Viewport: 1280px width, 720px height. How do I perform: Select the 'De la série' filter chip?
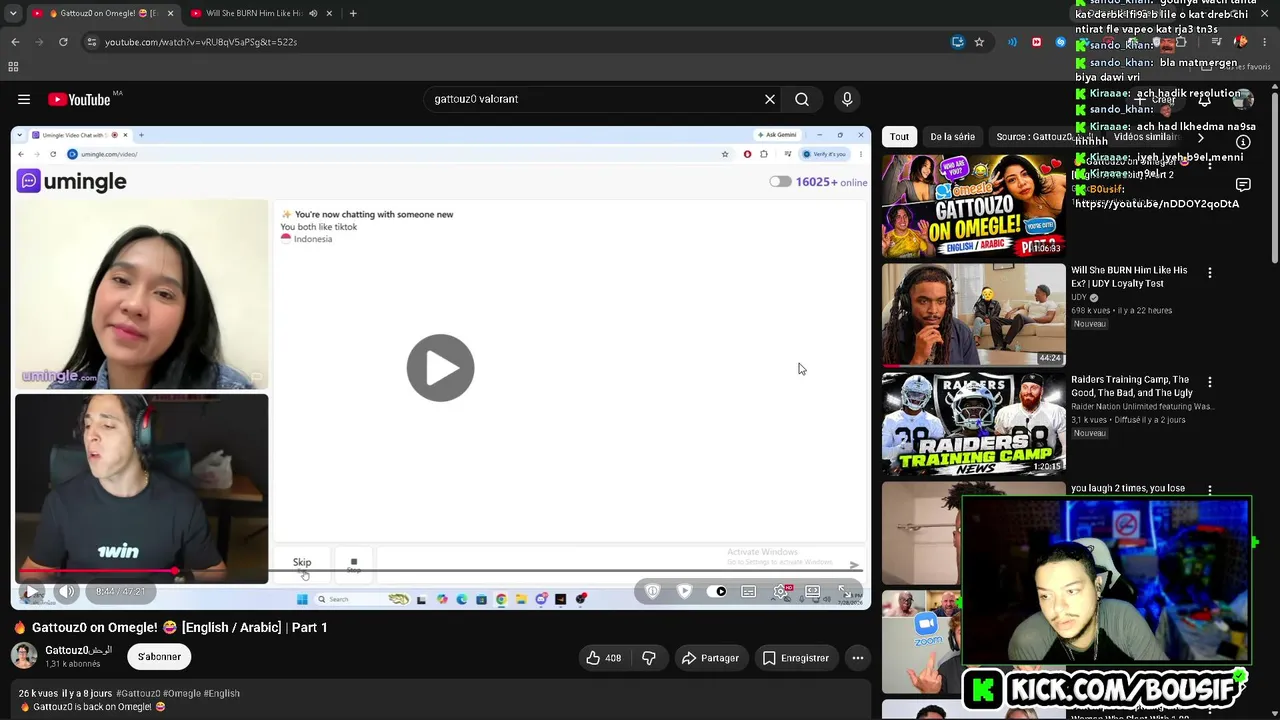(x=952, y=137)
